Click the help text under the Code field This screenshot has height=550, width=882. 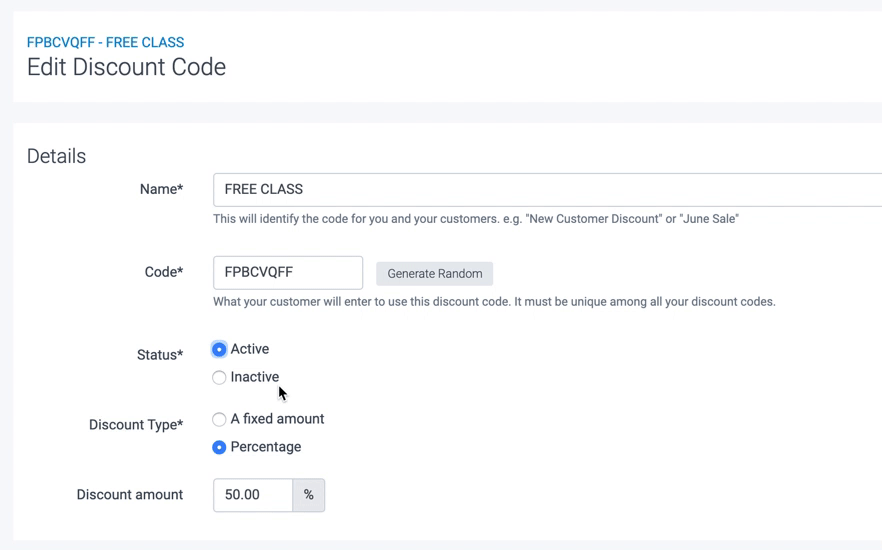tap(494, 302)
